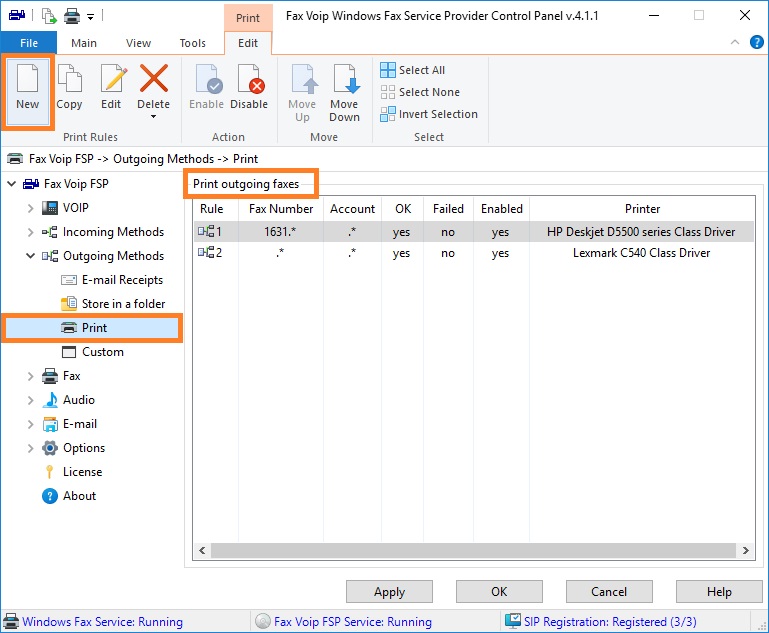The width and height of the screenshot is (769, 633).
Task: Expand the Fax tree node
Action: point(30,376)
